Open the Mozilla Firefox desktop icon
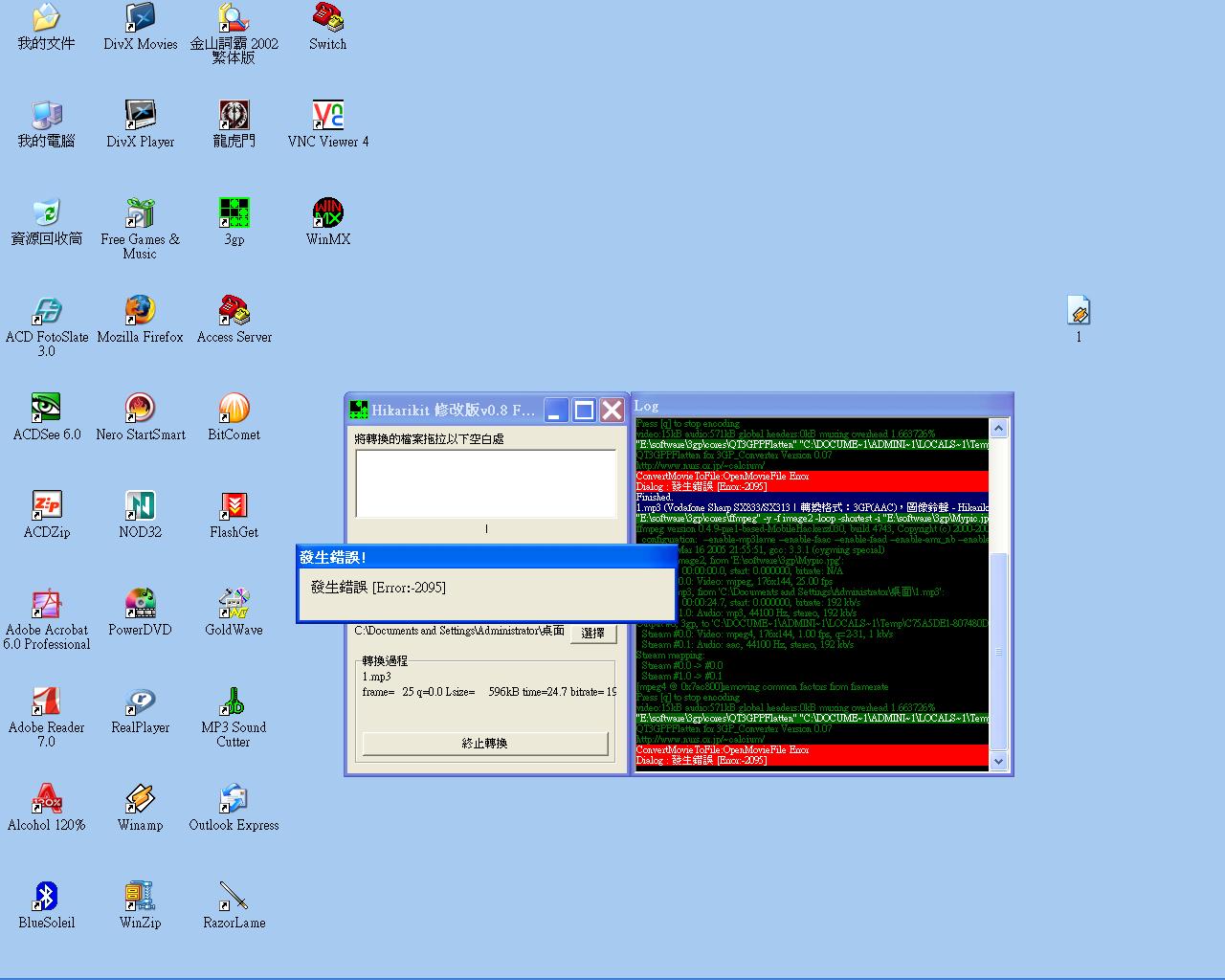The height and width of the screenshot is (980, 1225). (140, 311)
